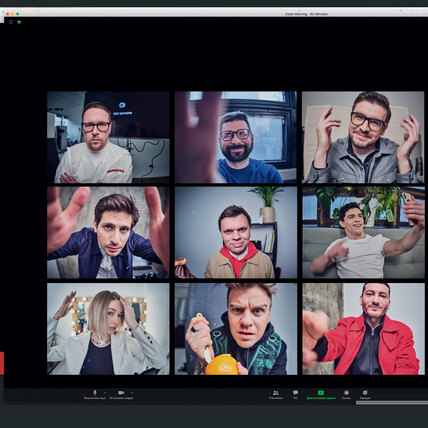The width and height of the screenshot is (428, 428).
Task: Expand video options arrow beside camera
Action: coord(132,393)
